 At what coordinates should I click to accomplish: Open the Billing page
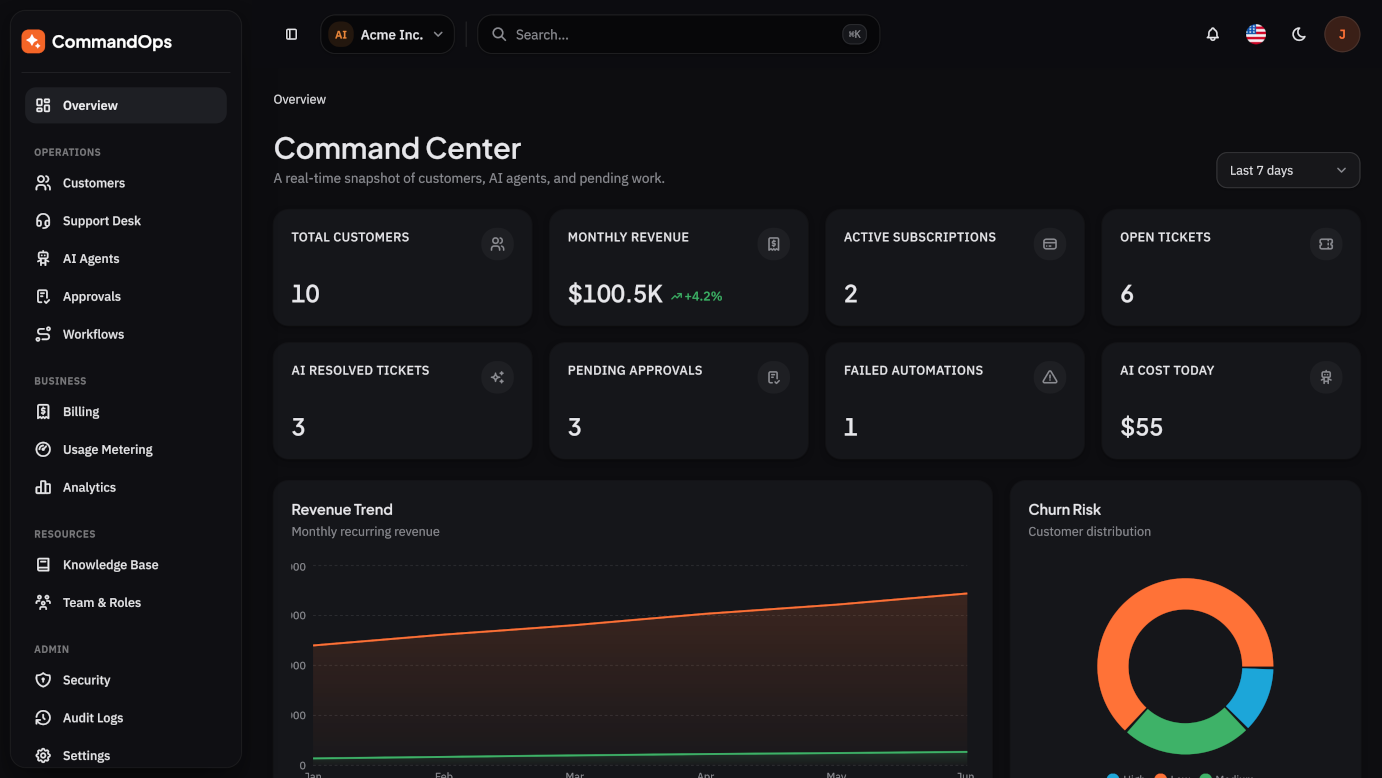pos(126,412)
